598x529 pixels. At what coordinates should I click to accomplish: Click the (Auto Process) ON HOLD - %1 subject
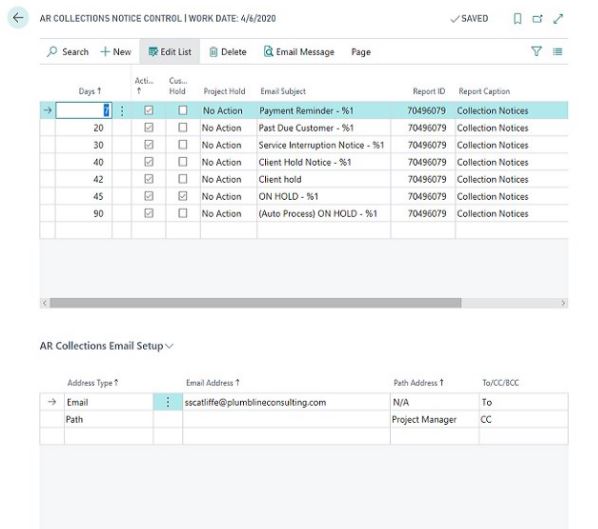(x=318, y=214)
